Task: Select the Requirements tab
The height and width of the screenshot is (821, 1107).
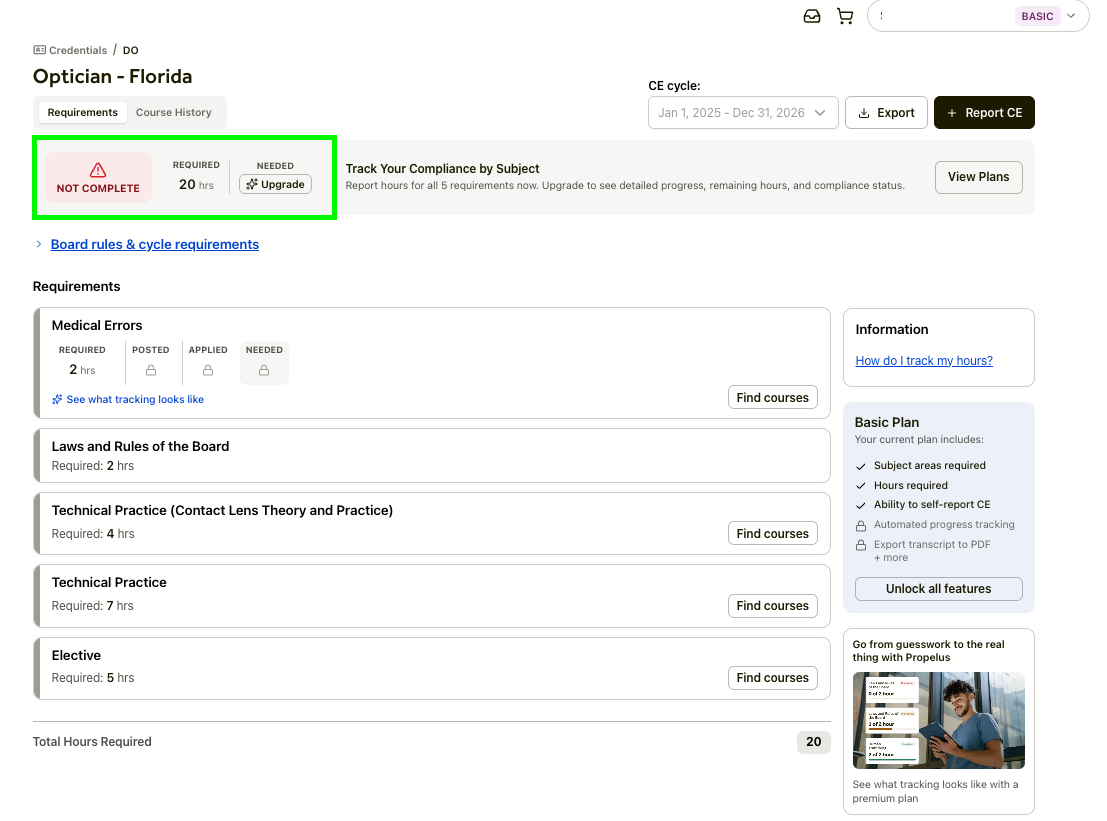Action: (83, 112)
